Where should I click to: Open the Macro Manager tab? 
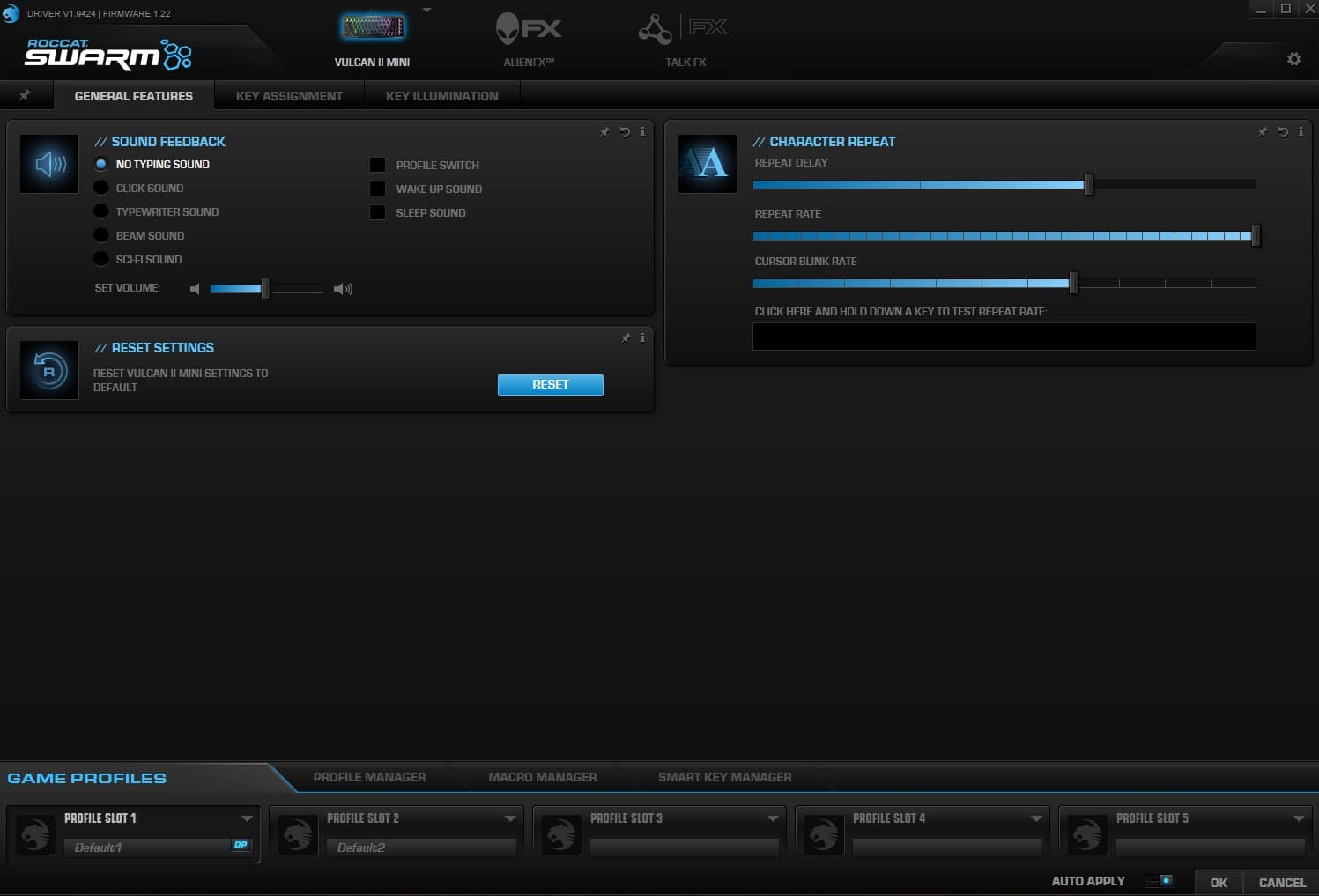[543, 777]
